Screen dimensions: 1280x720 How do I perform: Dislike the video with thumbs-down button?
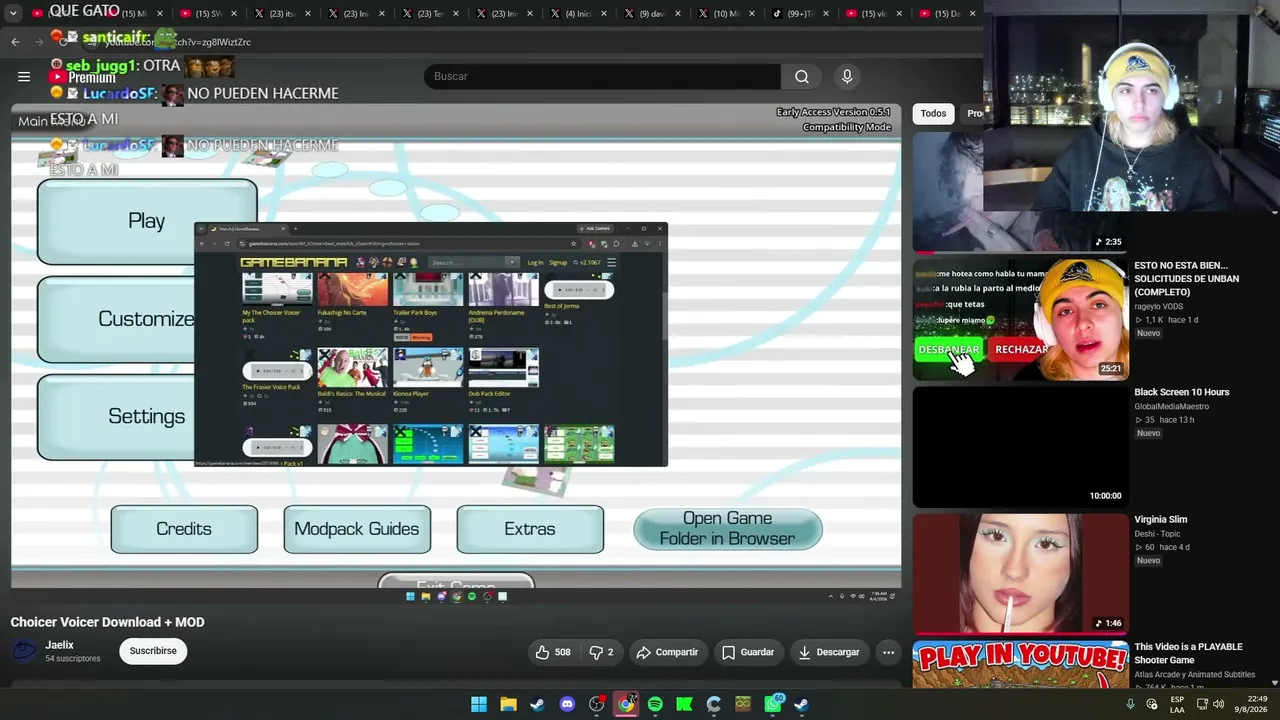601,652
